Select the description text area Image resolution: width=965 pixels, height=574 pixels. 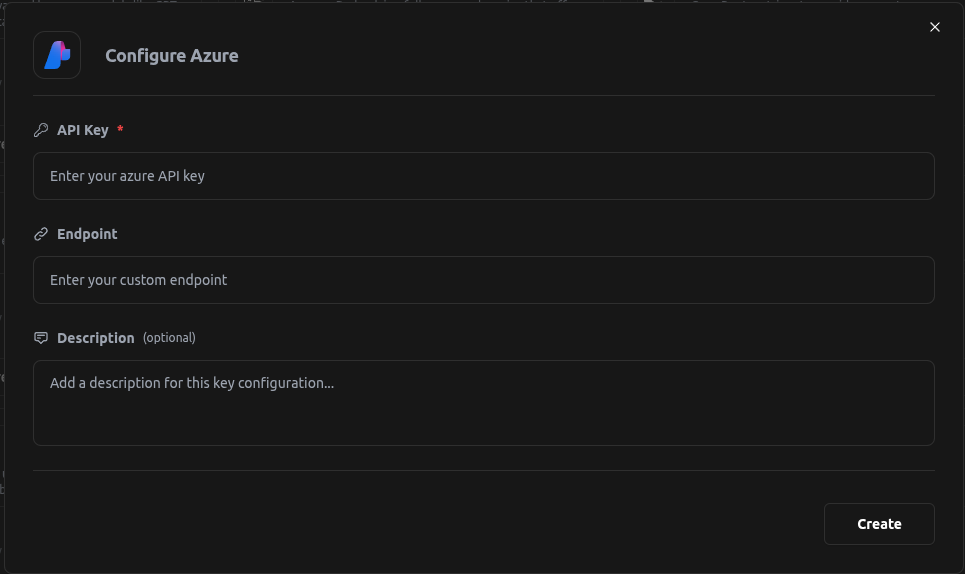483,402
